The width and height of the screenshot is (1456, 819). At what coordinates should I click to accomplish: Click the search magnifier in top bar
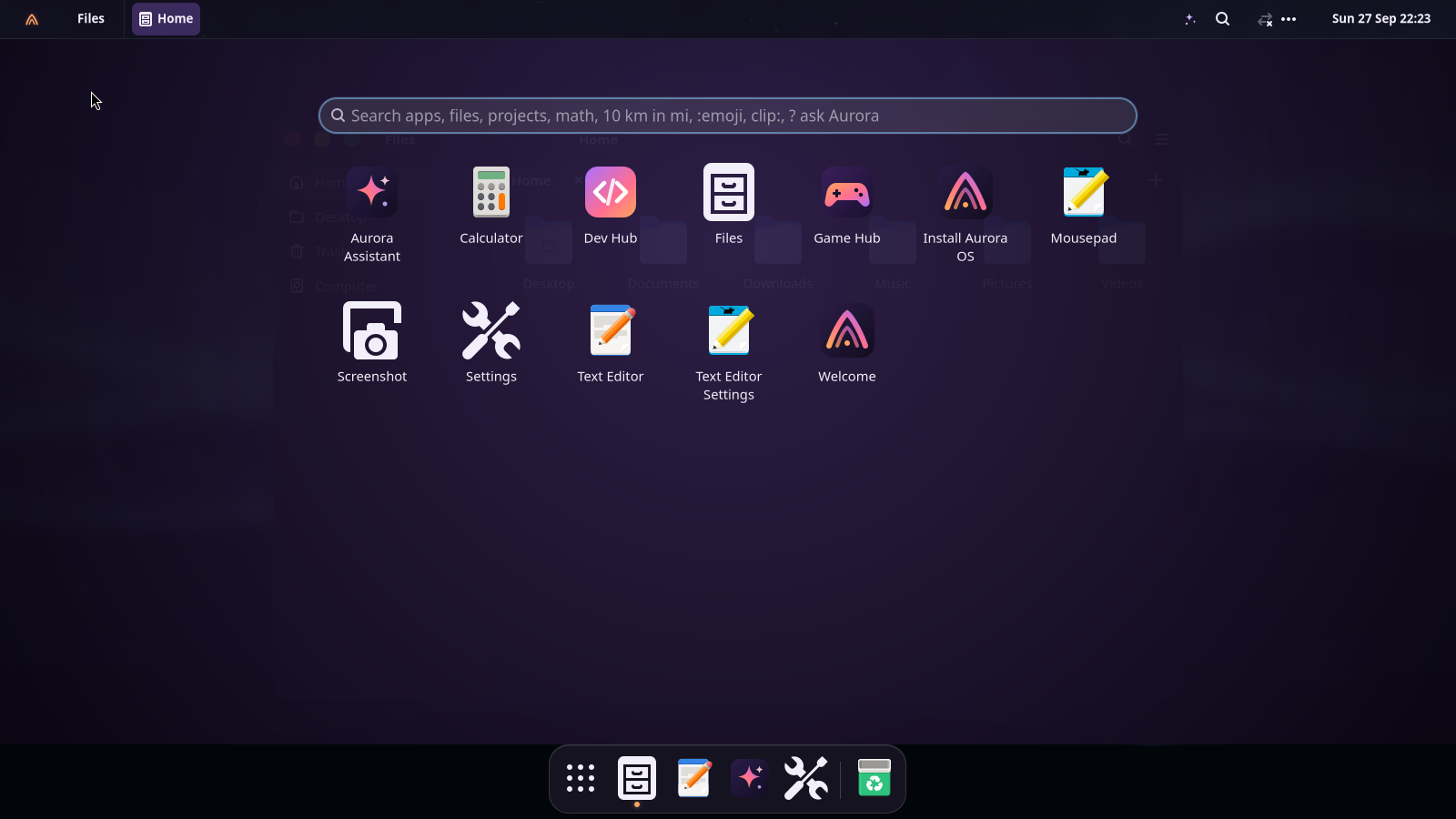[x=1223, y=19]
